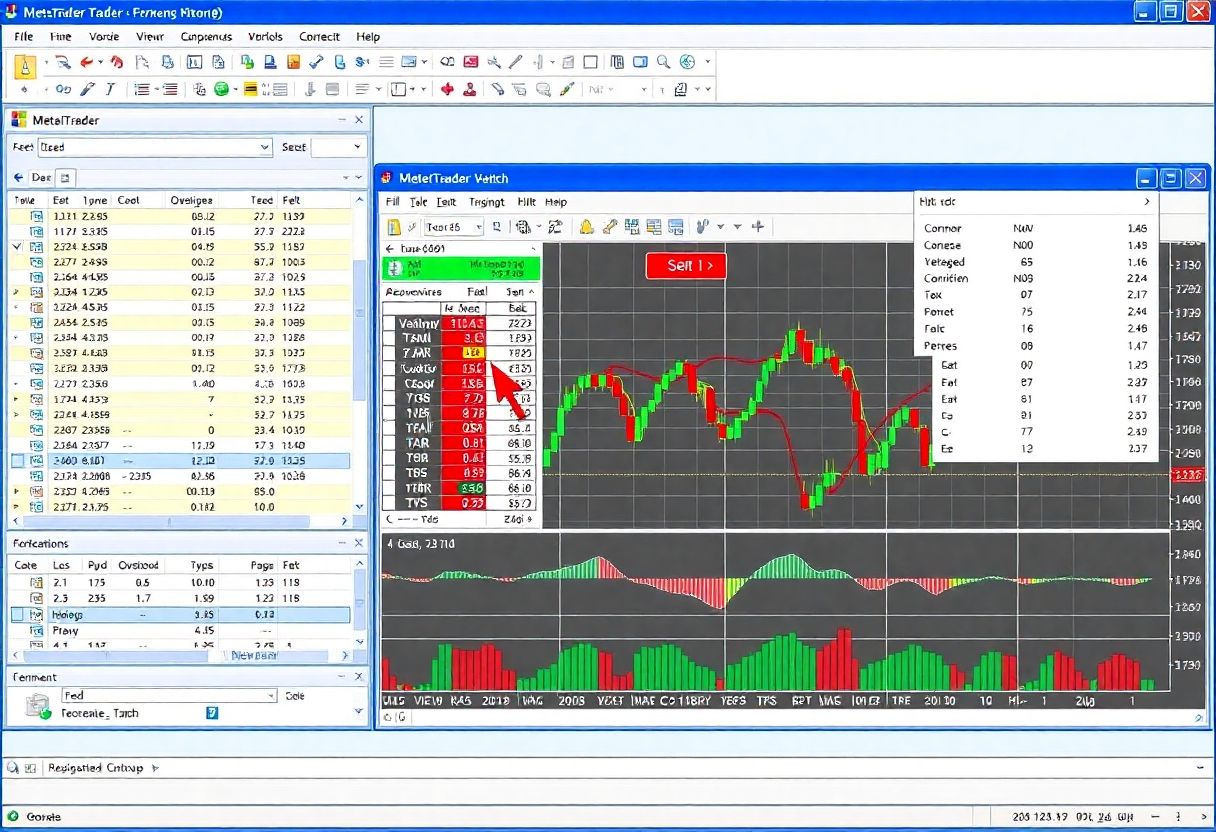The height and width of the screenshot is (832, 1216).
Task: Expand the Fltt tdc panel chevron
Action: (x=1146, y=201)
